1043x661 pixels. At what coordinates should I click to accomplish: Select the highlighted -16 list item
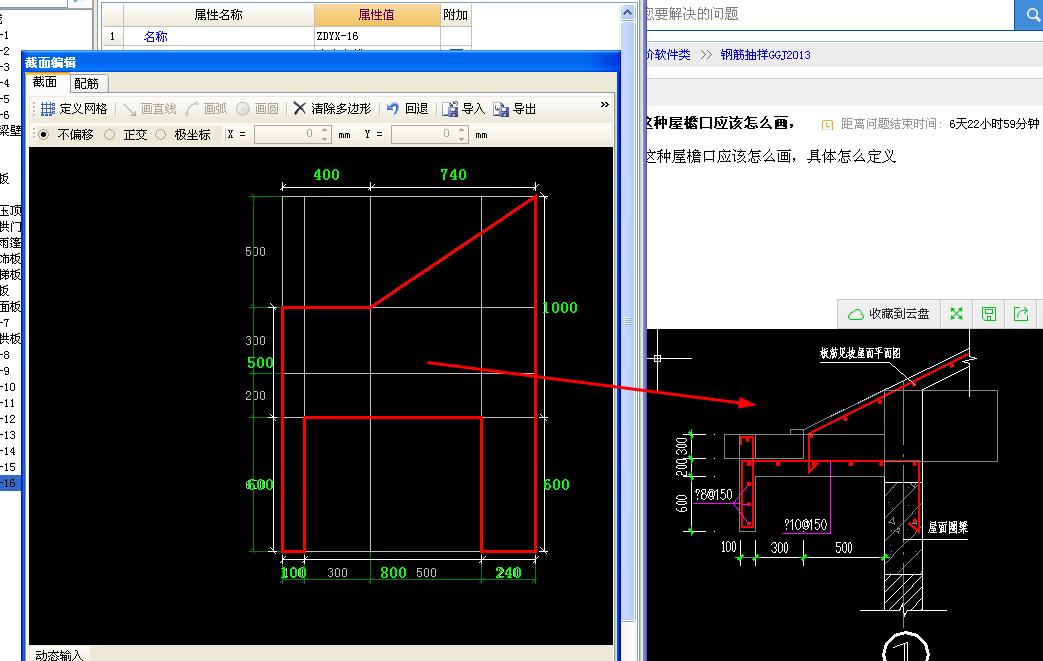(11, 483)
